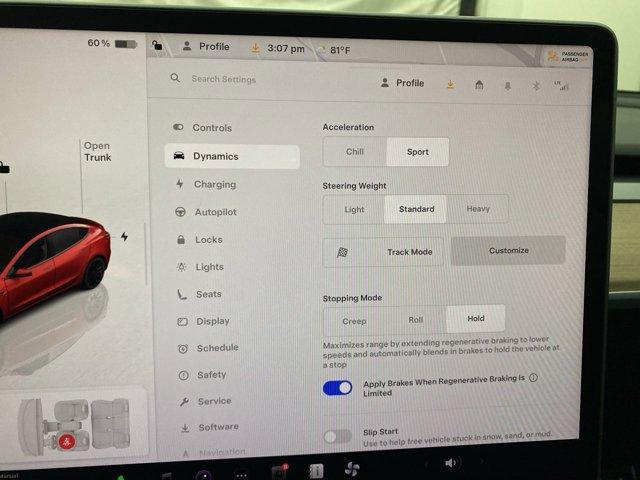The width and height of the screenshot is (640, 480).
Task: Open the Autopilot settings menu
Action: click(x=206, y=212)
